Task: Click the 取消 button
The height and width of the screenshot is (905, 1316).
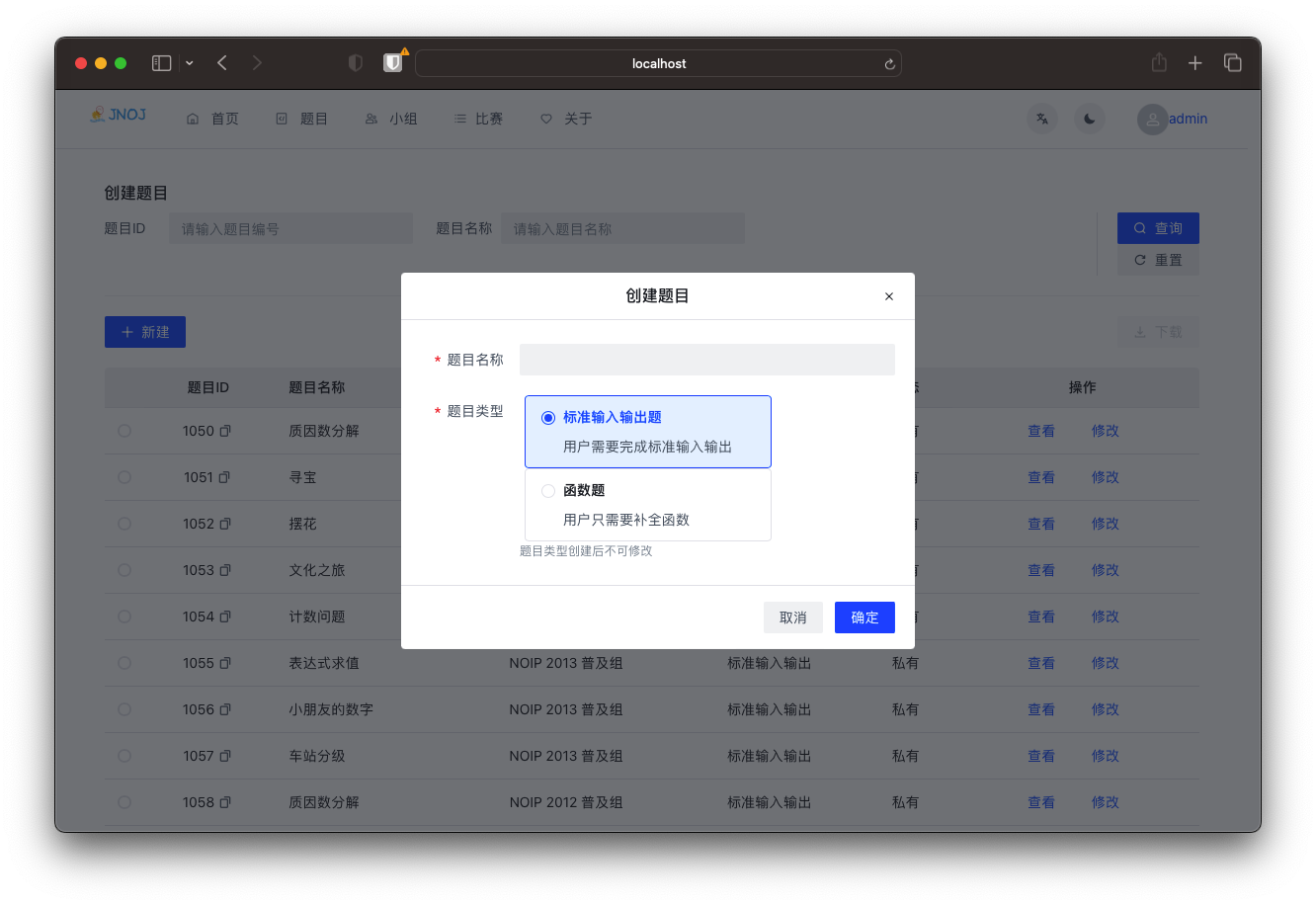Action: 793,617
